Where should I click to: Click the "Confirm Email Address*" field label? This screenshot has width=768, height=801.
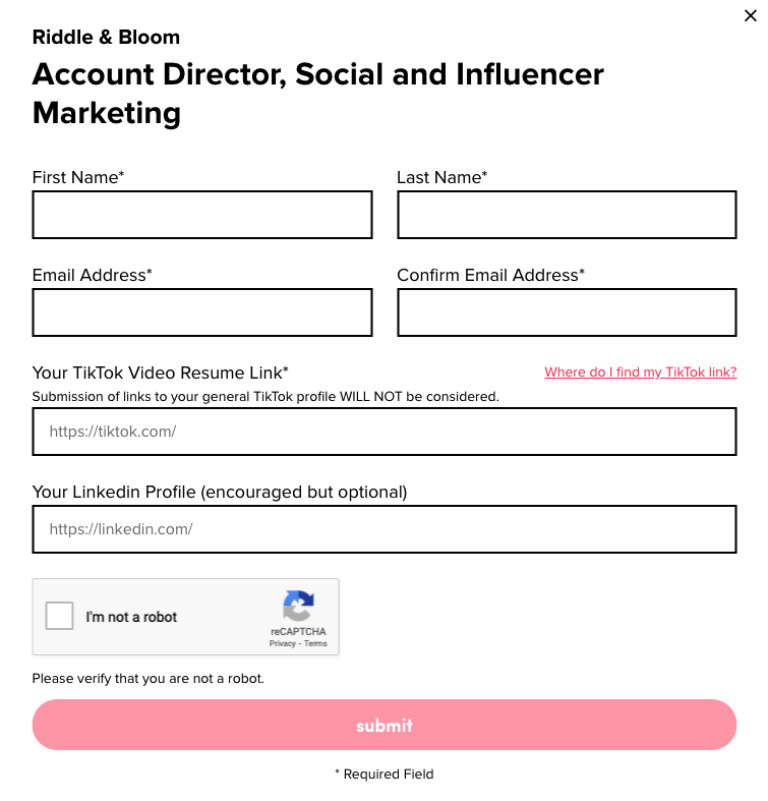(x=490, y=275)
